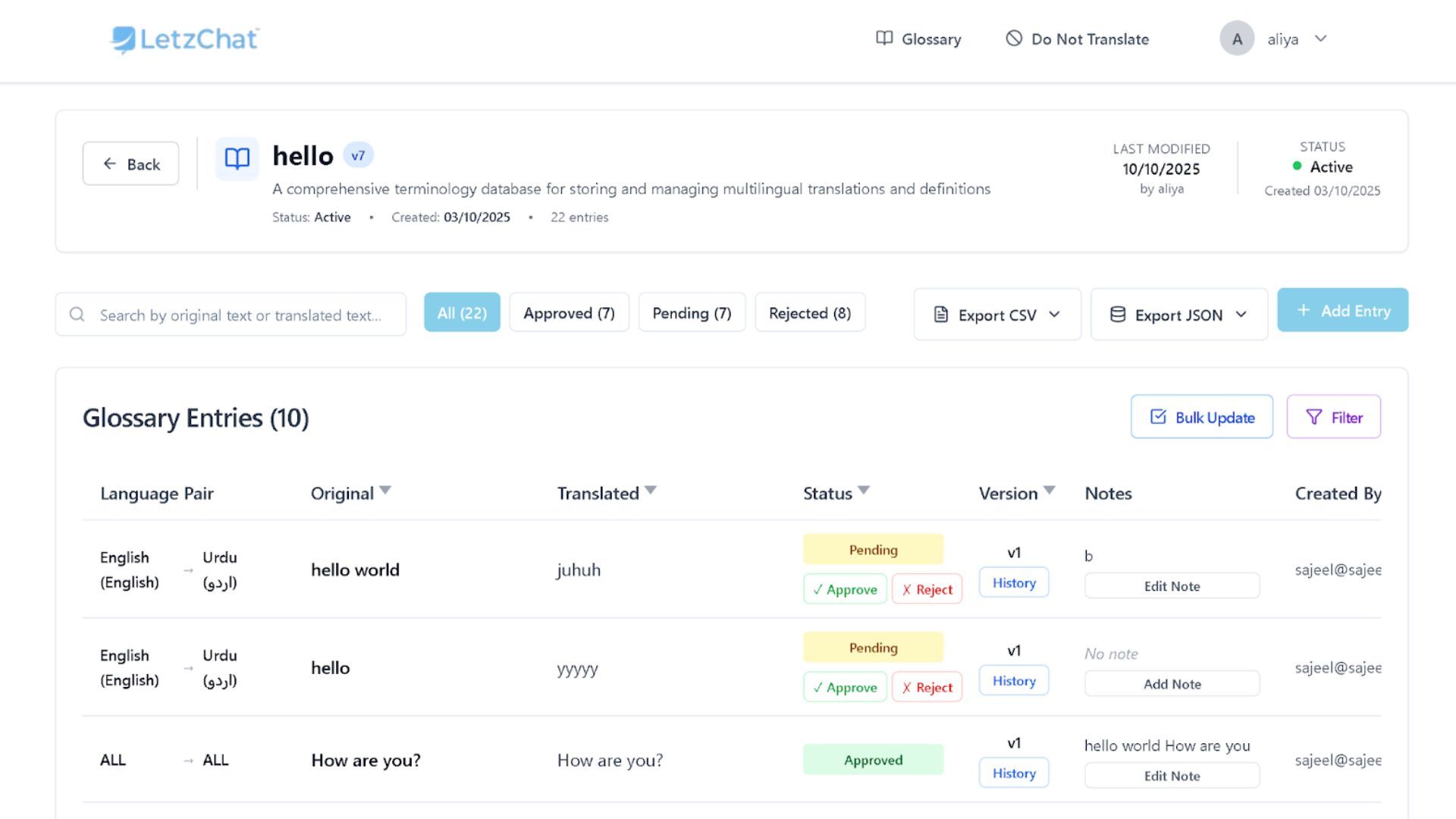Click the Do Not Translate prohibition icon

point(1014,39)
